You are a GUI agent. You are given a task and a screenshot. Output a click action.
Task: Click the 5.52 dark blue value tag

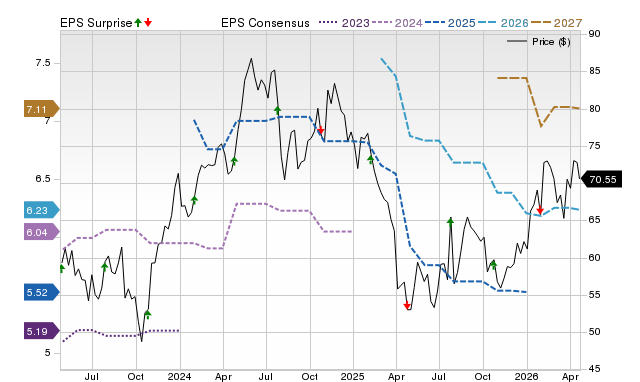(41, 292)
